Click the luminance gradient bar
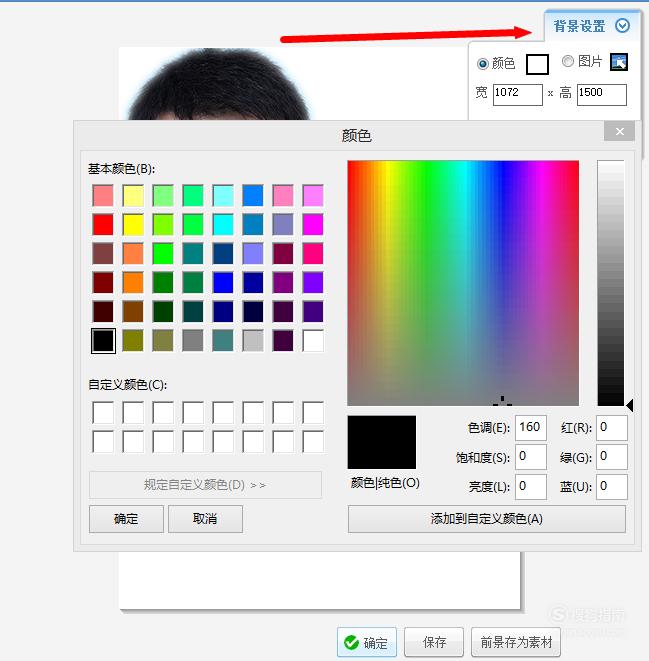Image resolution: width=649 pixels, height=661 pixels. (x=610, y=283)
